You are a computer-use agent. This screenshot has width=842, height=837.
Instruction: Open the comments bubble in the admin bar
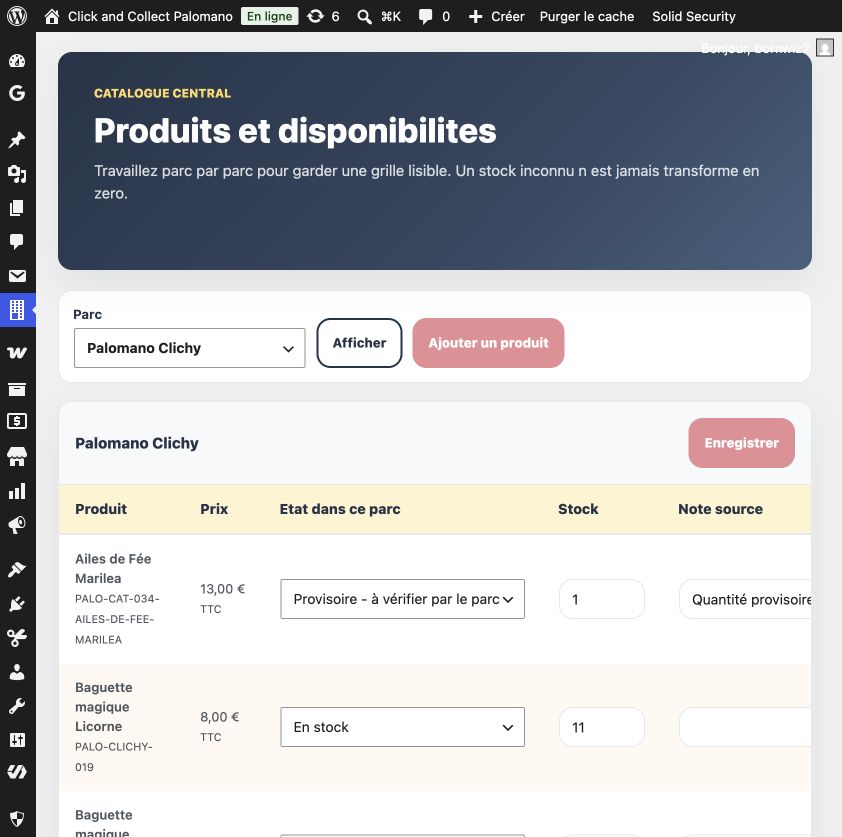(x=425, y=17)
